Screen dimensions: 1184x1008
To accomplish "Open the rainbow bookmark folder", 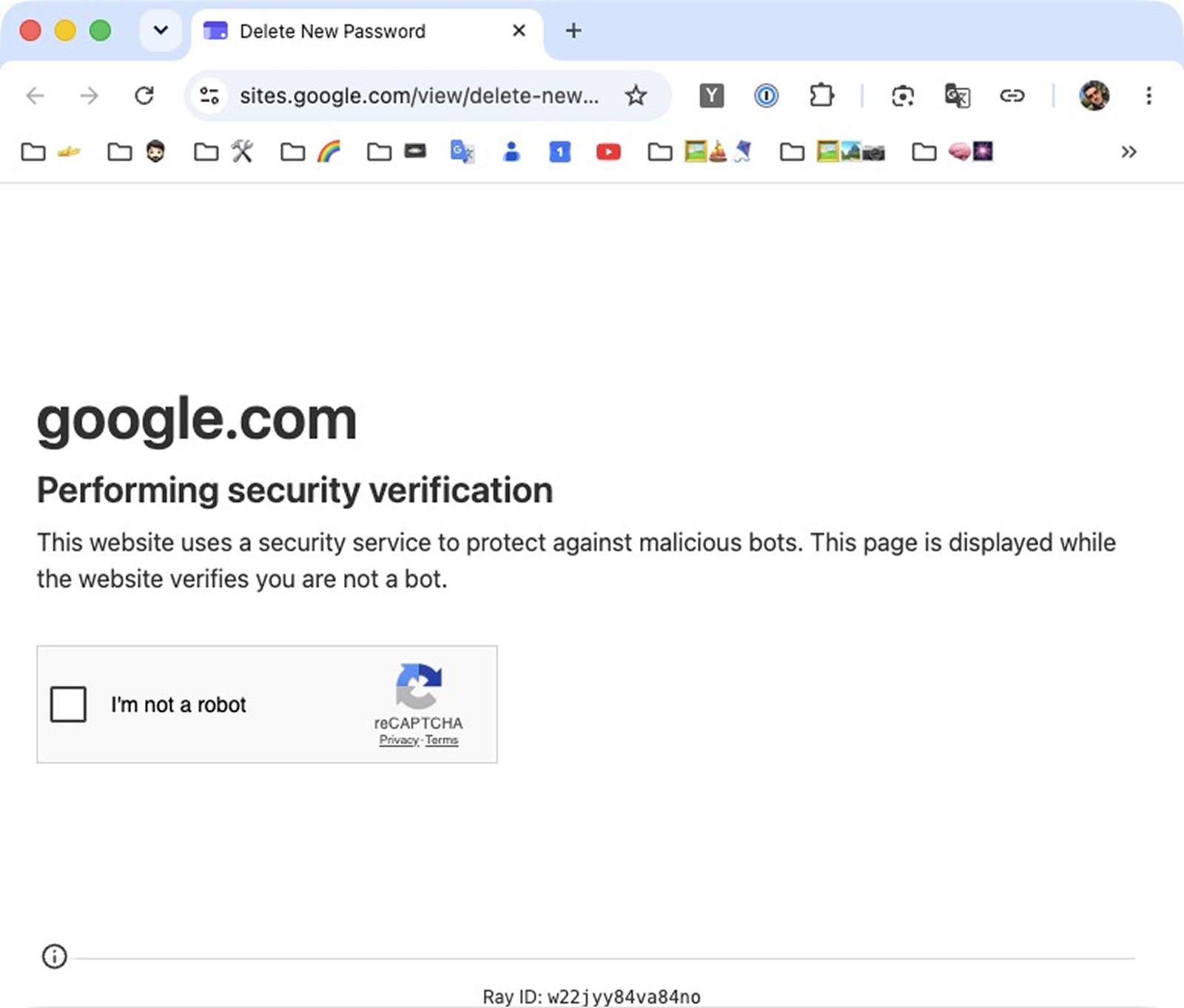I will pyautogui.click(x=310, y=152).
